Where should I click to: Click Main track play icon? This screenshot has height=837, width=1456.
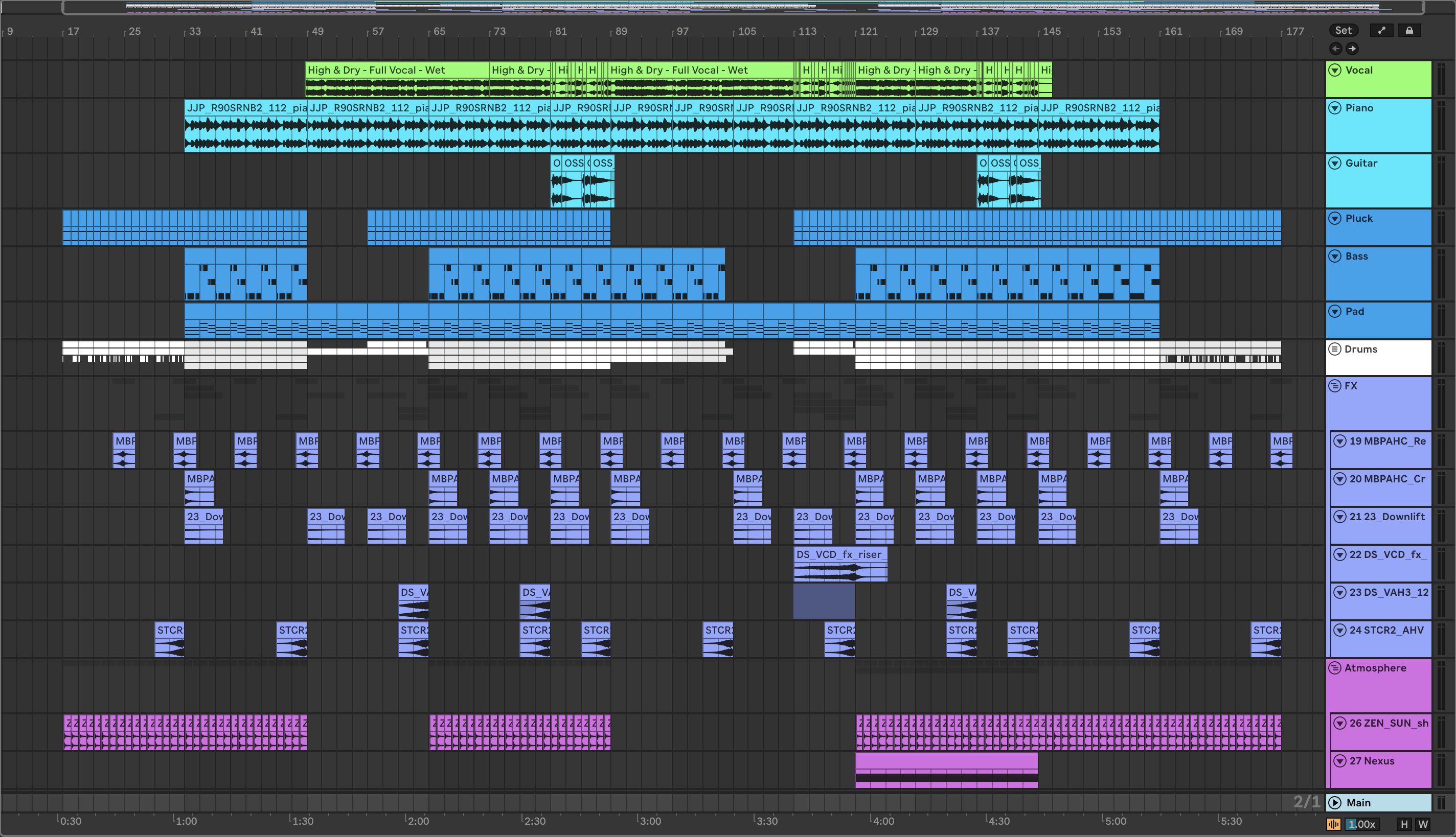coord(1335,802)
